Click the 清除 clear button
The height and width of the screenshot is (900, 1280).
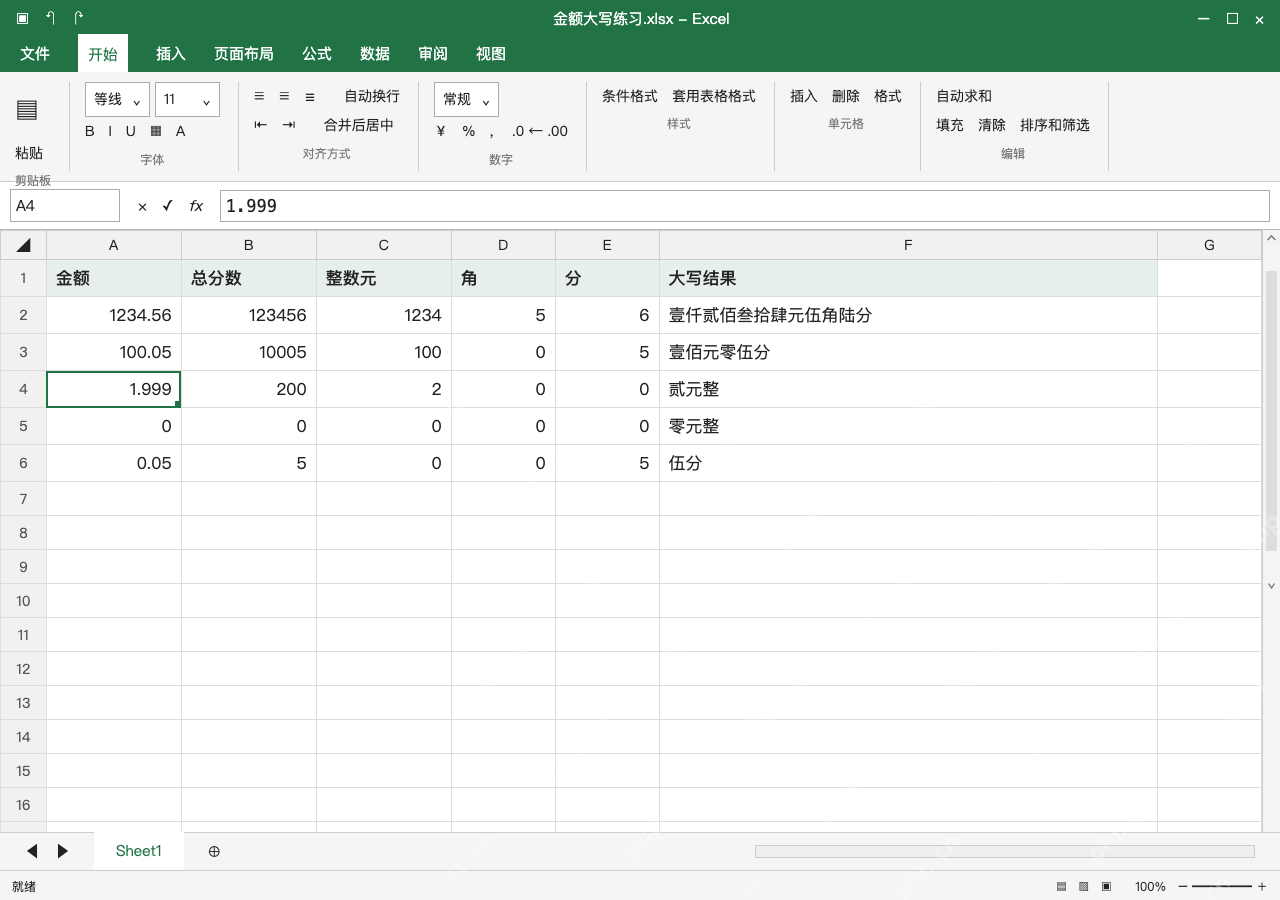[x=992, y=125]
